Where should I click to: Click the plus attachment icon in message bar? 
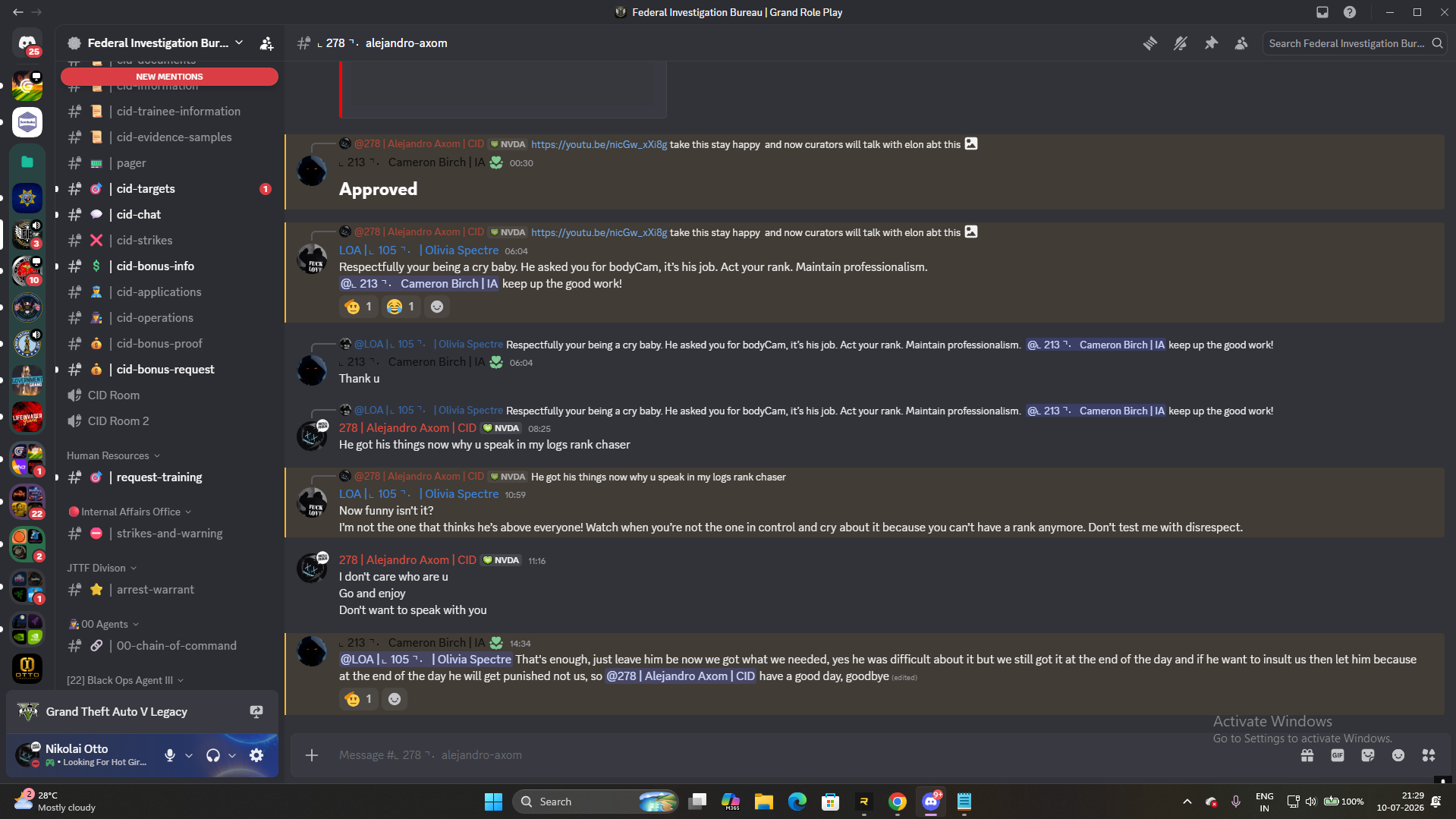312,755
